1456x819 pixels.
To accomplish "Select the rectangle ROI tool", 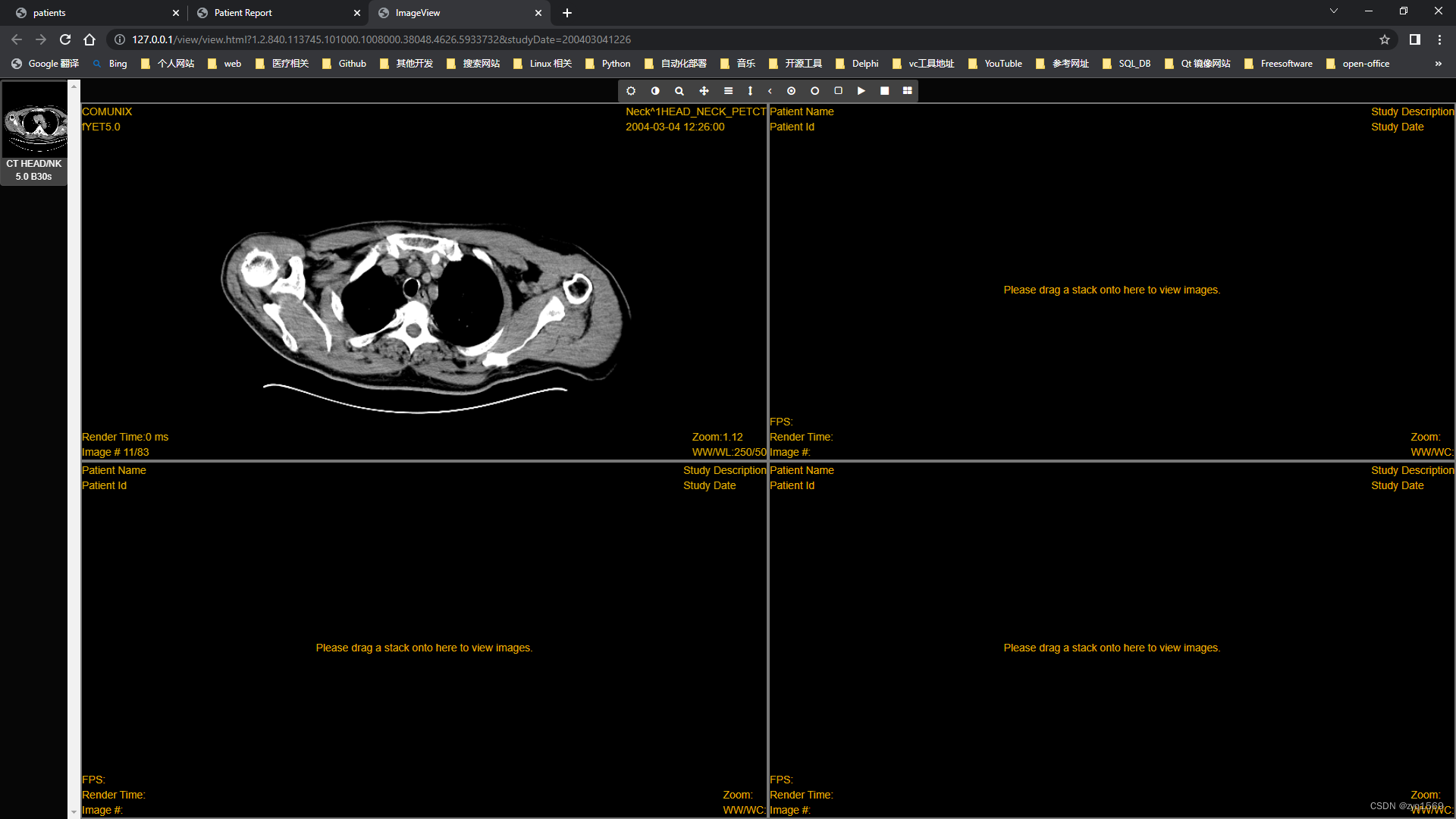I will [838, 91].
